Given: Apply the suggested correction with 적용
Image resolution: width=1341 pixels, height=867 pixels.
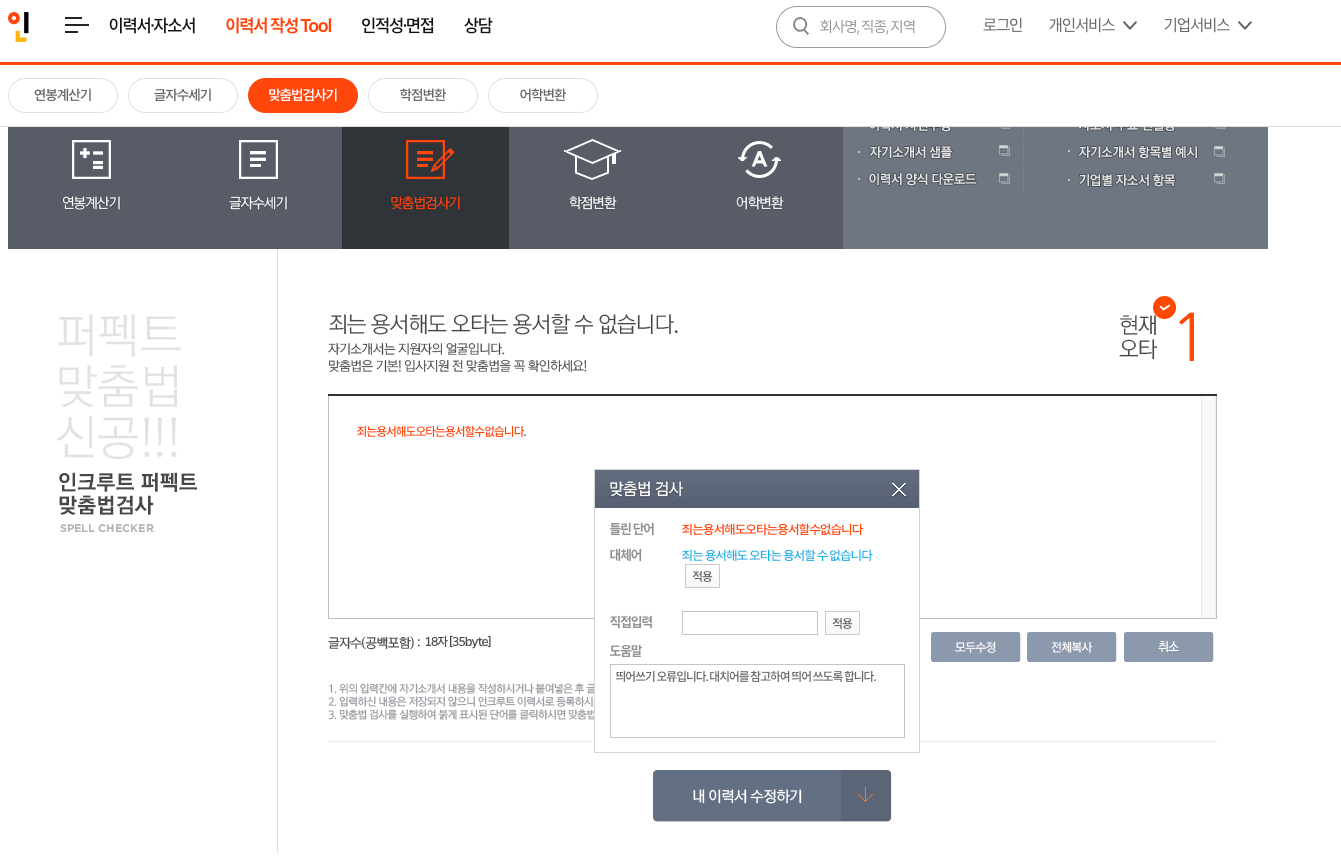Looking at the screenshot, I should click(x=701, y=575).
